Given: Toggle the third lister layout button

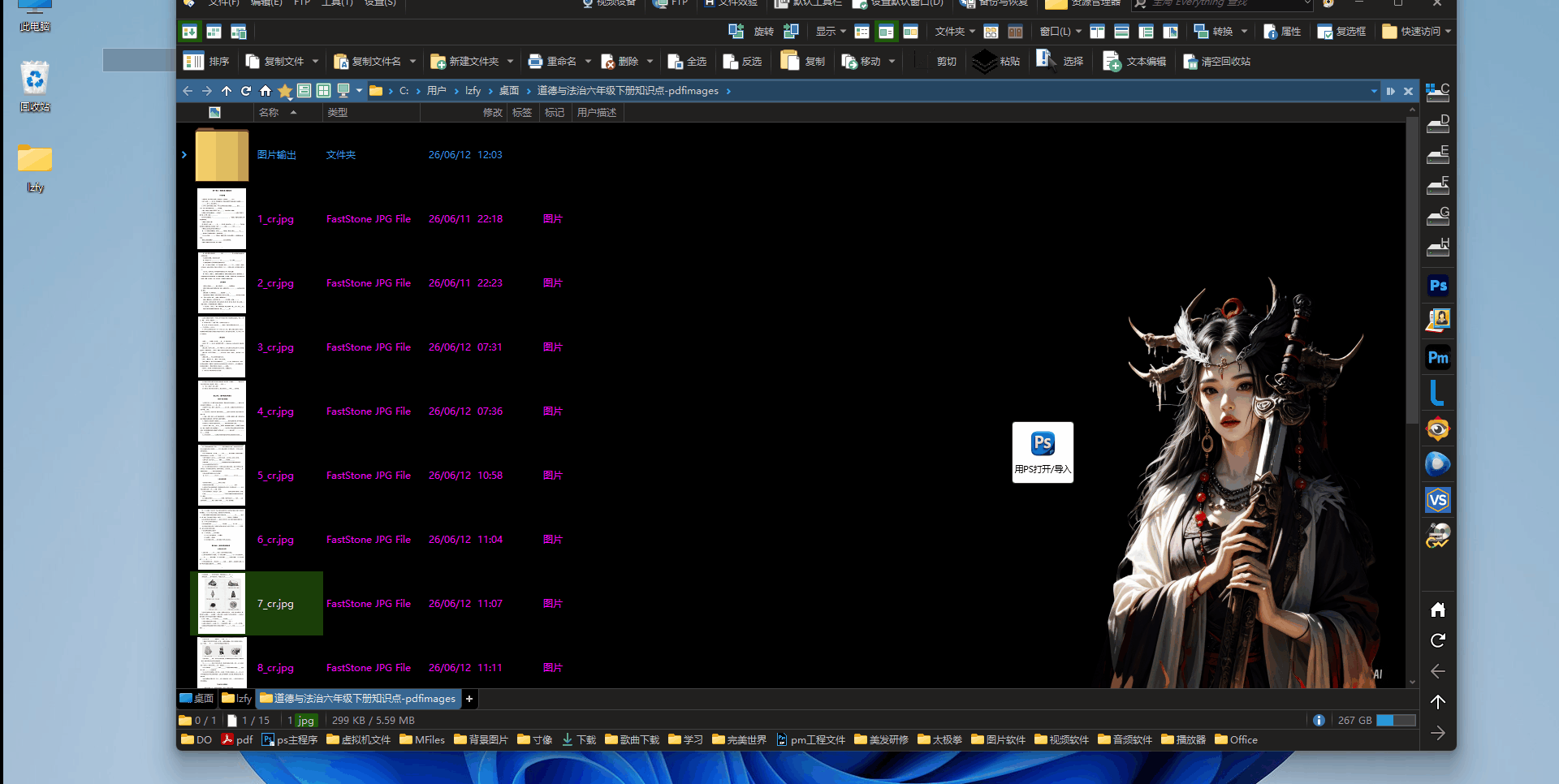Looking at the screenshot, I should [238, 32].
